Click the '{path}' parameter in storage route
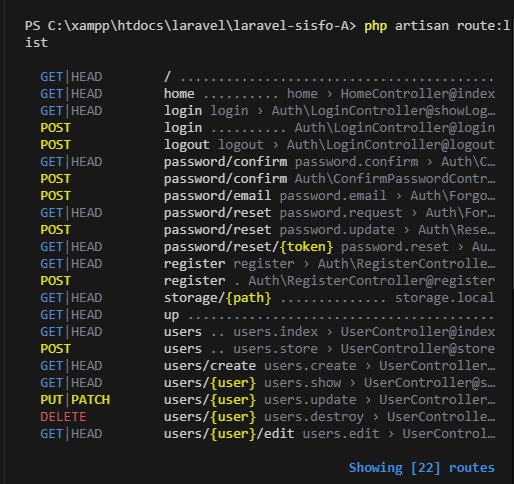The height and width of the screenshot is (484, 514). pyautogui.click(x=248, y=298)
